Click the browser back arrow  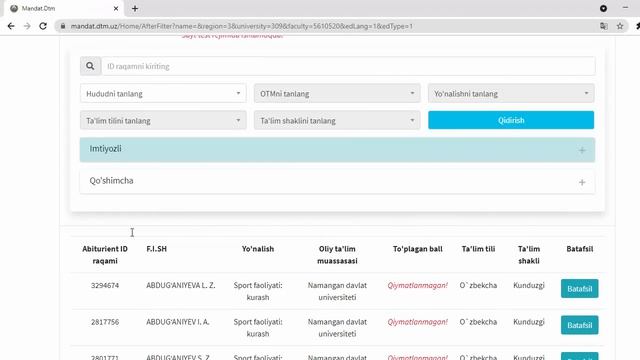point(11,26)
